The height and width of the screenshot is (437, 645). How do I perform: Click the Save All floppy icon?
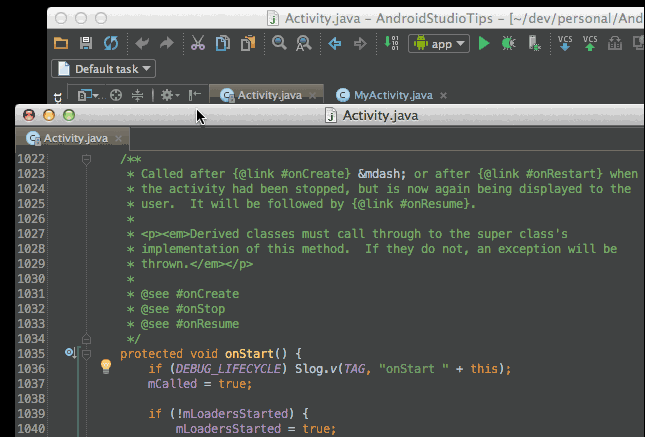pos(86,43)
